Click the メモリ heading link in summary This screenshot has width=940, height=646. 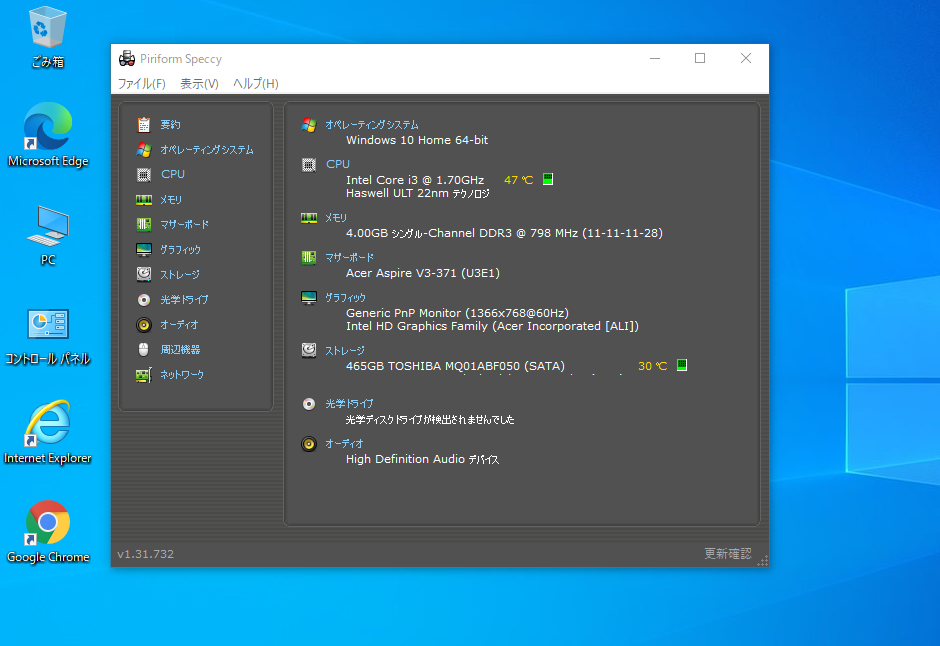click(x=336, y=218)
